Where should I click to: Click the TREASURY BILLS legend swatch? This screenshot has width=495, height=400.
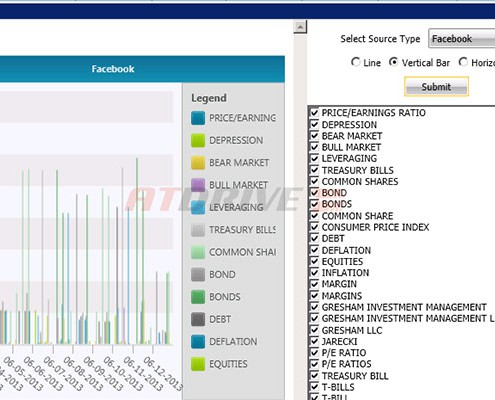click(x=198, y=230)
